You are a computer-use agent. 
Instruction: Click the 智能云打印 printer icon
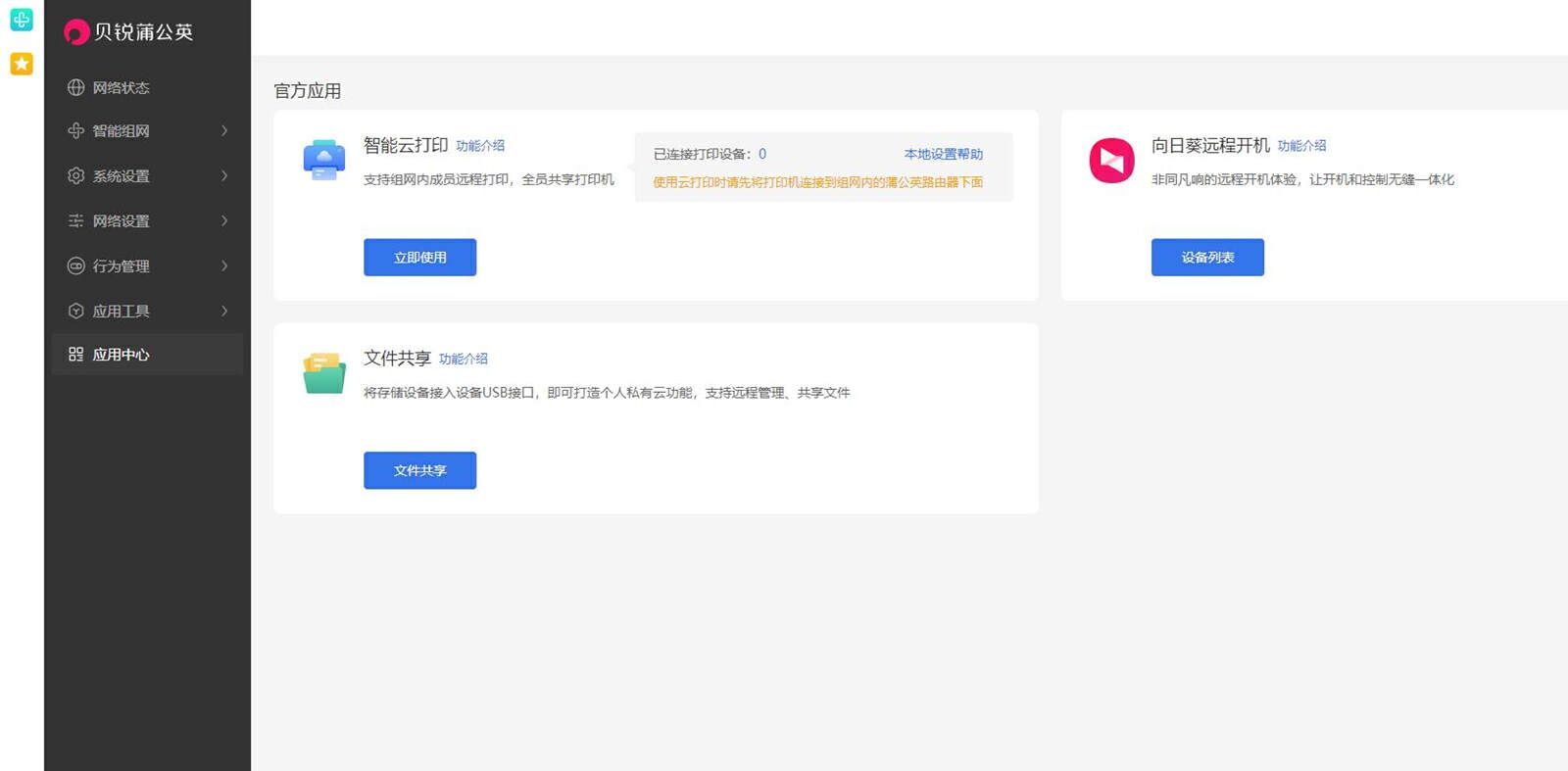coord(324,160)
